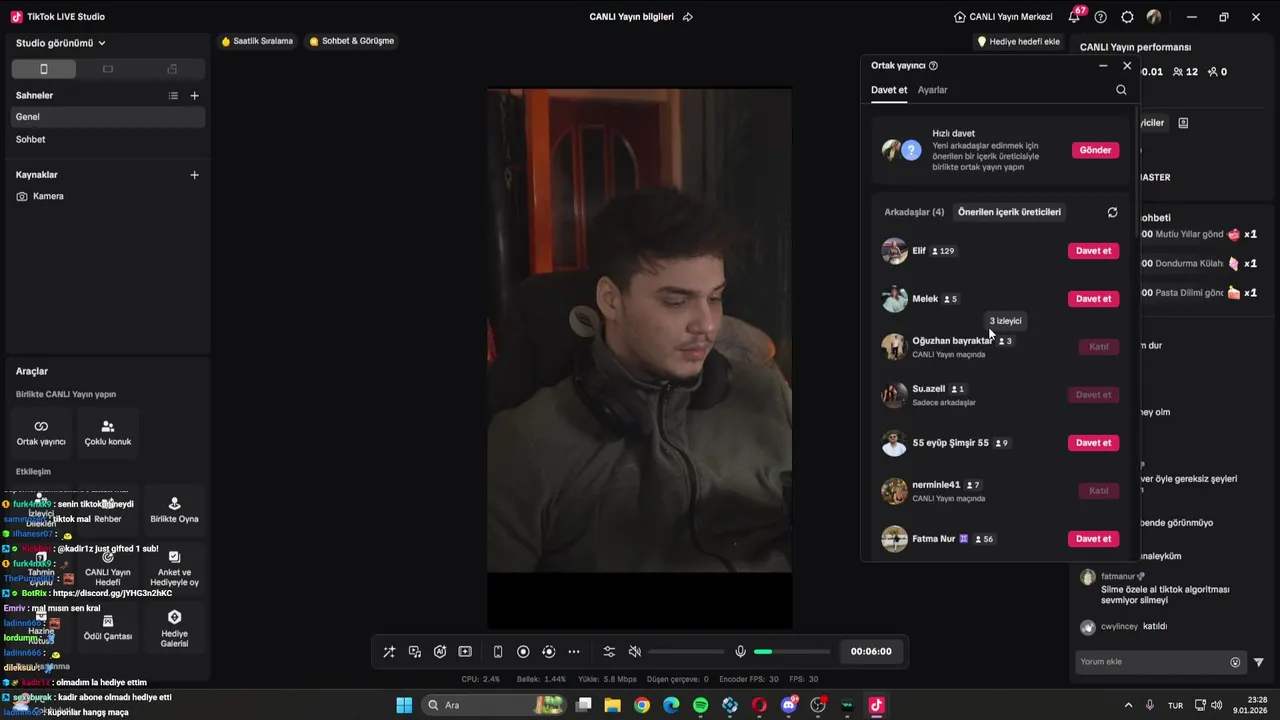Open the Ortak yayıncı help circle icon
The width and height of the screenshot is (1280, 720).
(933, 66)
